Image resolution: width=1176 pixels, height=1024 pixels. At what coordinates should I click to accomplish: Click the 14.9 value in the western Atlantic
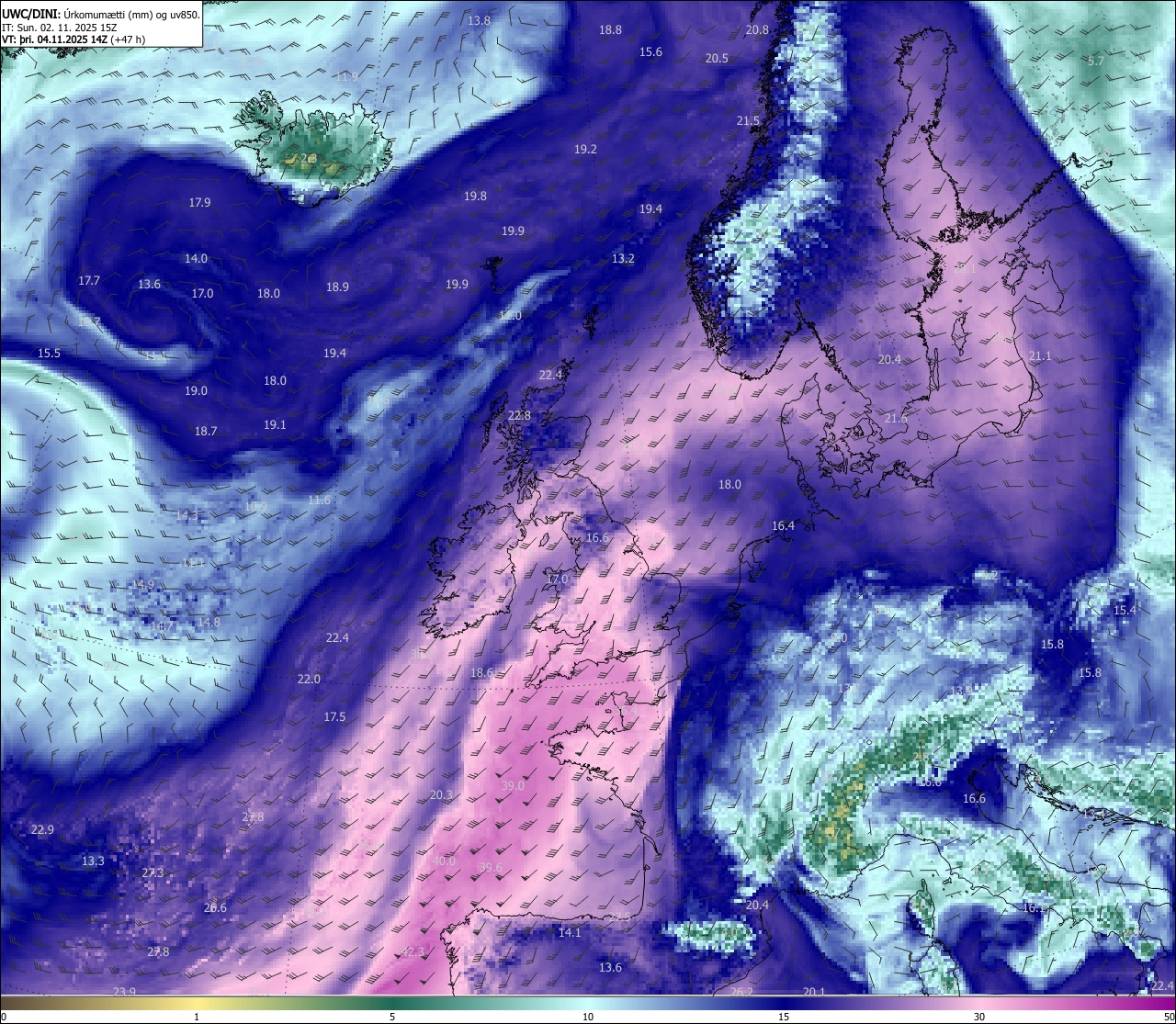pos(142,584)
